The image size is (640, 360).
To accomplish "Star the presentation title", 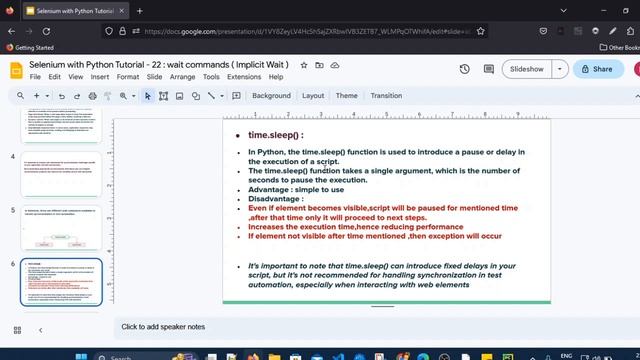I will [304, 65].
